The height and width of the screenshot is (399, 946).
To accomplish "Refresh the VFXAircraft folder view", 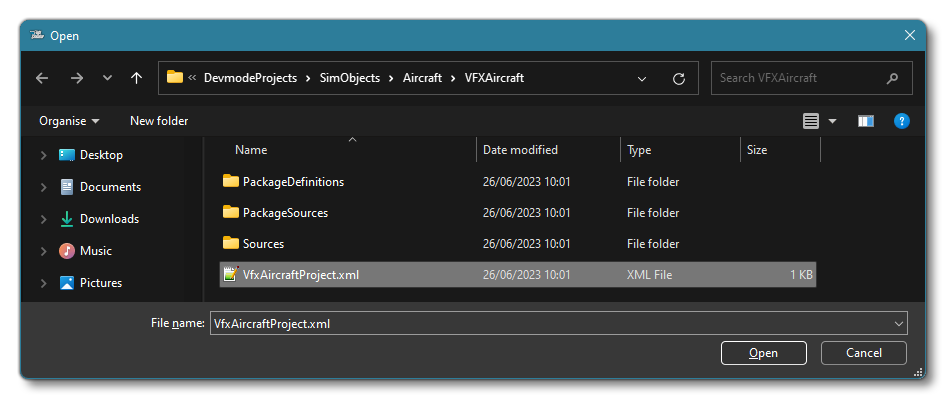I will pyautogui.click(x=679, y=78).
